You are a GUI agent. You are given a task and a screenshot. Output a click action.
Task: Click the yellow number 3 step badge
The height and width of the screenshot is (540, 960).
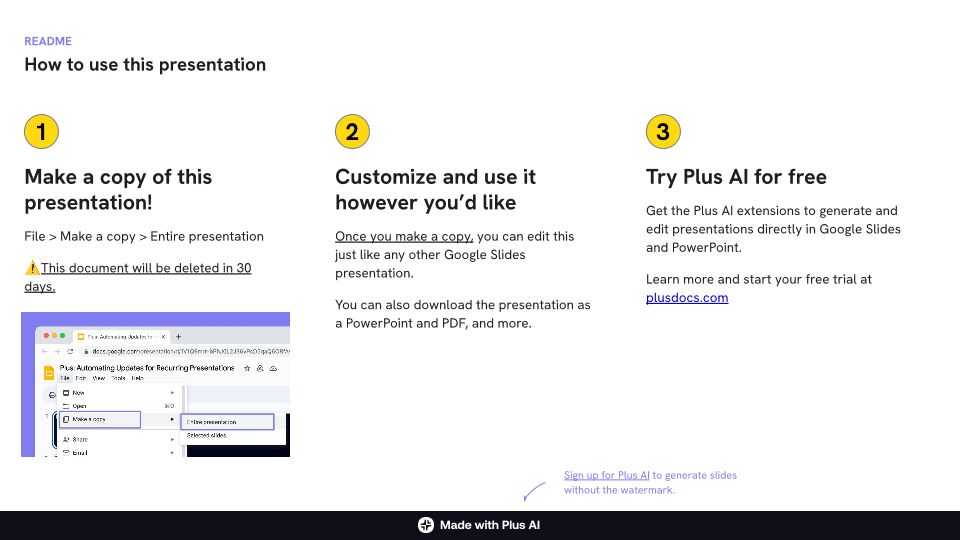[663, 132]
